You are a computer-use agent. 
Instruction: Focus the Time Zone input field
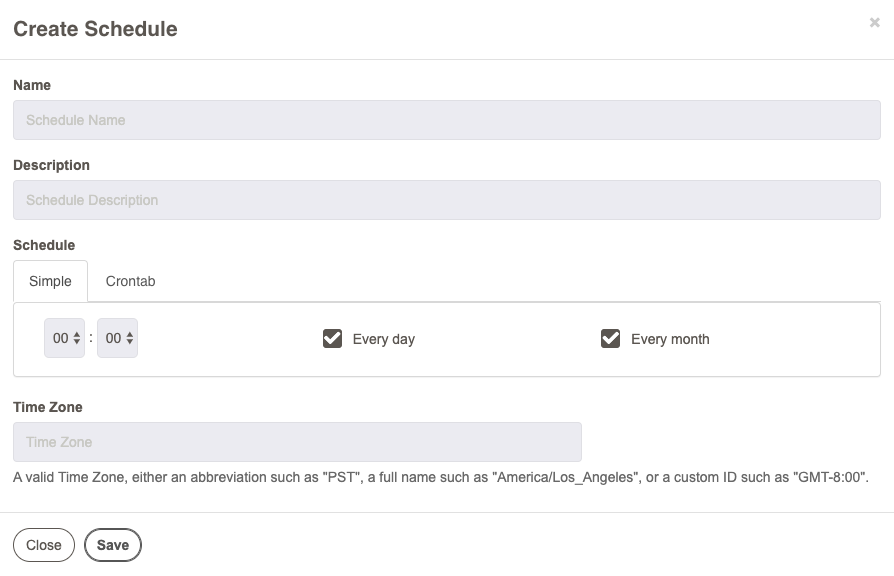point(297,441)
